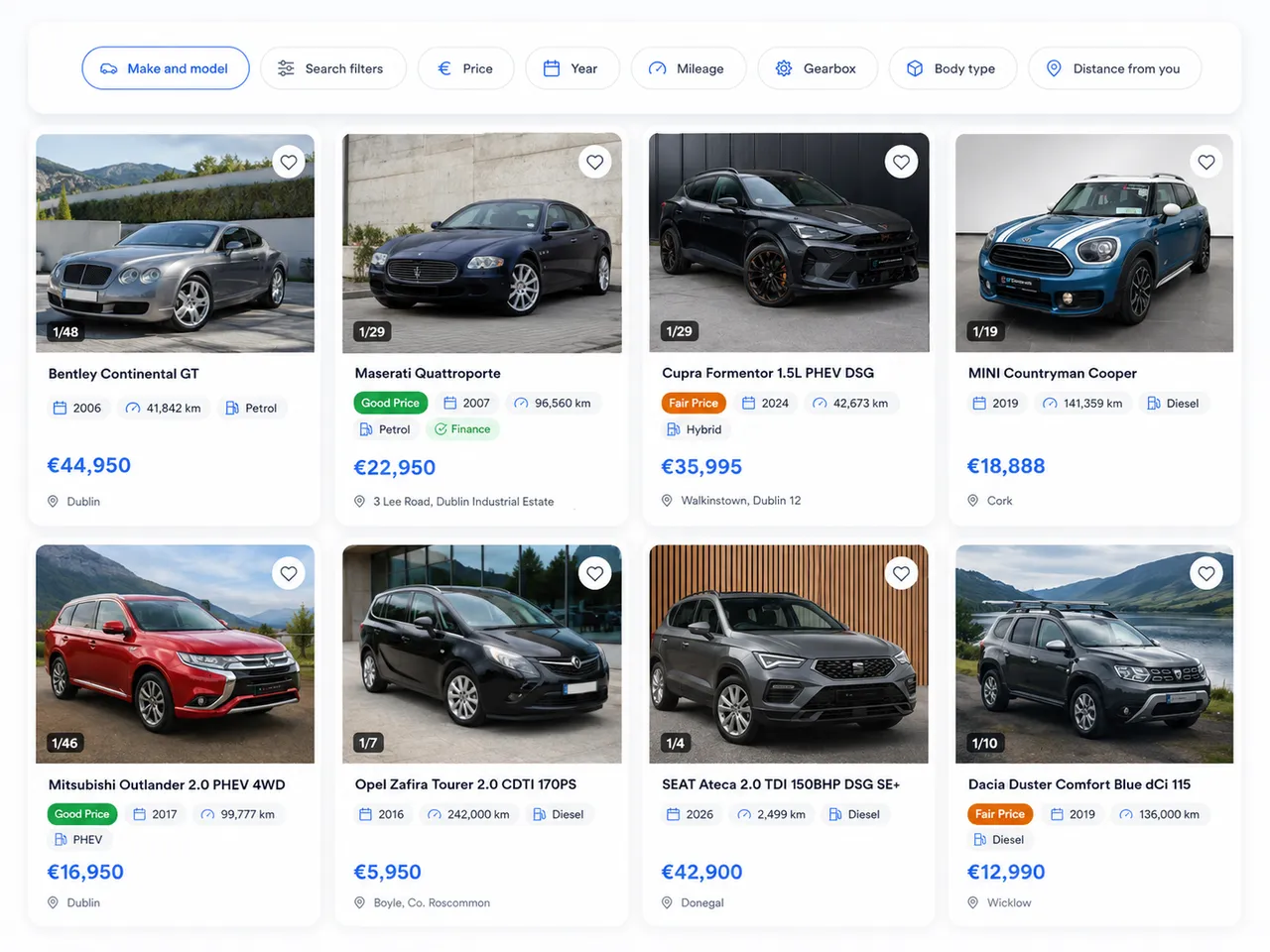Viewport: 1270px width, 952px height.
Task: Favourite the MINI Countryman Cooper listing
Action: (1206, 162)
